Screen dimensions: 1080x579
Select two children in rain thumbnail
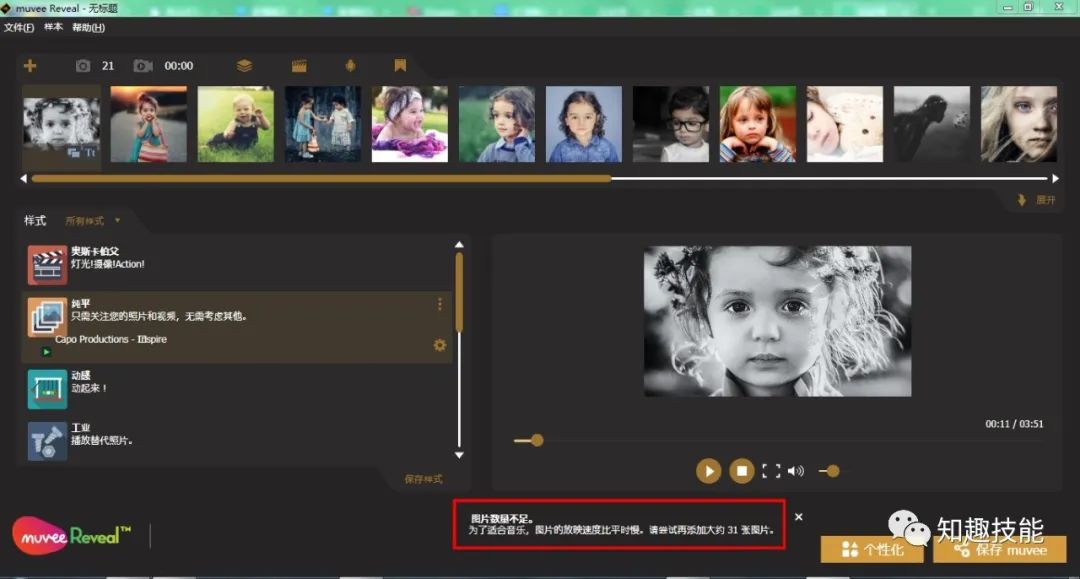point(322,124)
